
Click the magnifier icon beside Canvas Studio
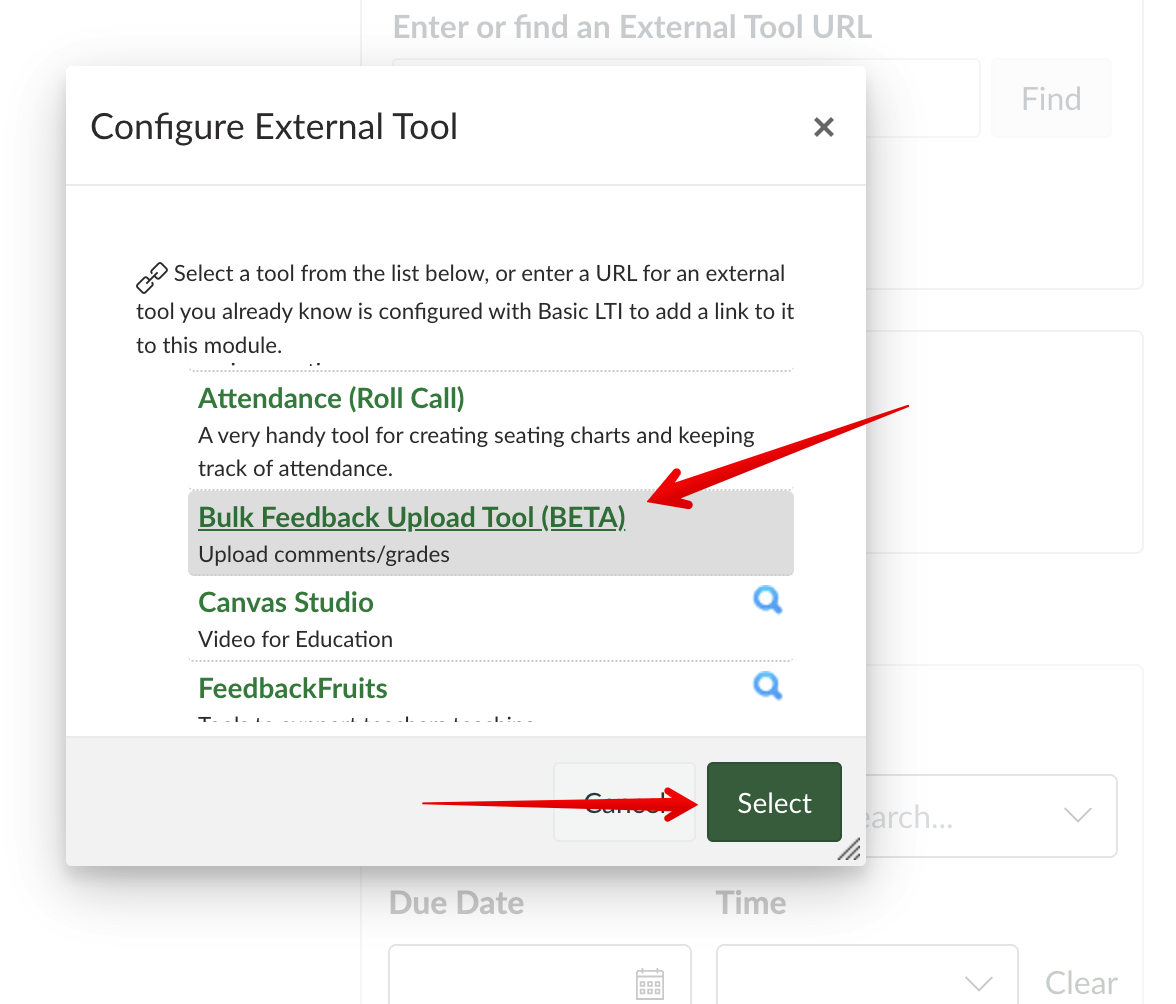point(767,600)
